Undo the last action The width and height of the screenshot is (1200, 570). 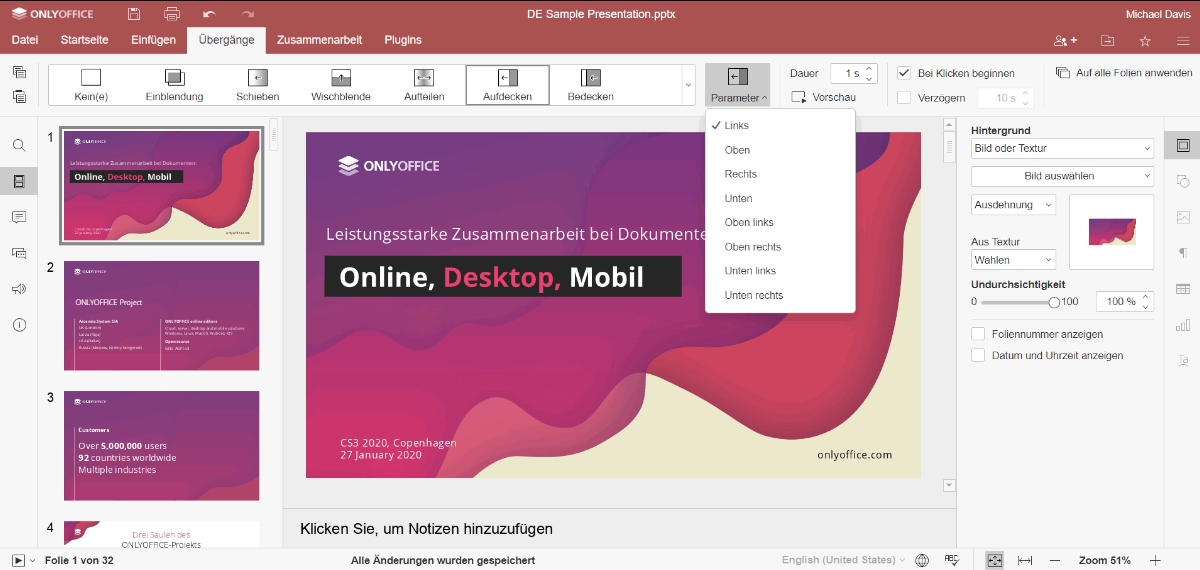pos(209,14)
